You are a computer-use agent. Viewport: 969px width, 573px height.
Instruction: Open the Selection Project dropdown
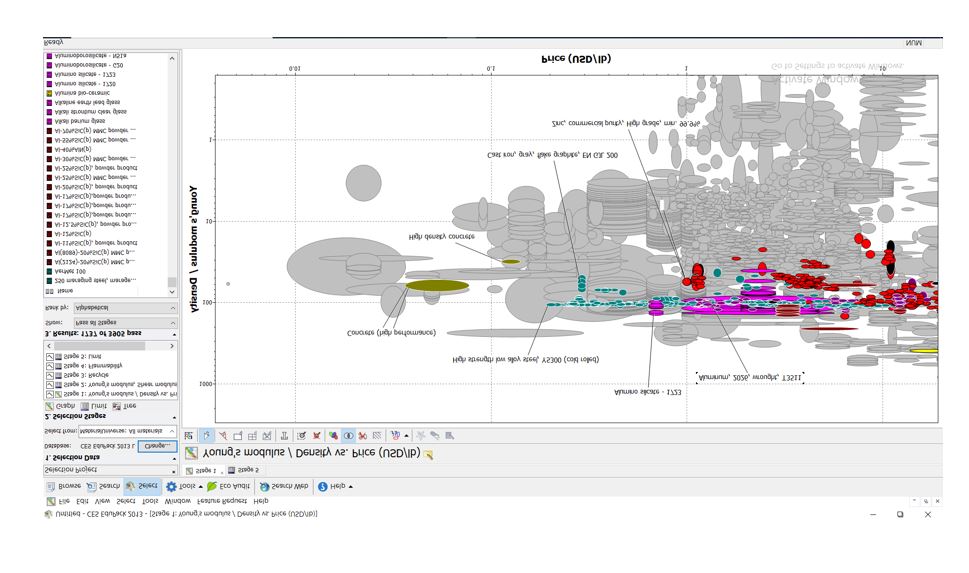110,470
